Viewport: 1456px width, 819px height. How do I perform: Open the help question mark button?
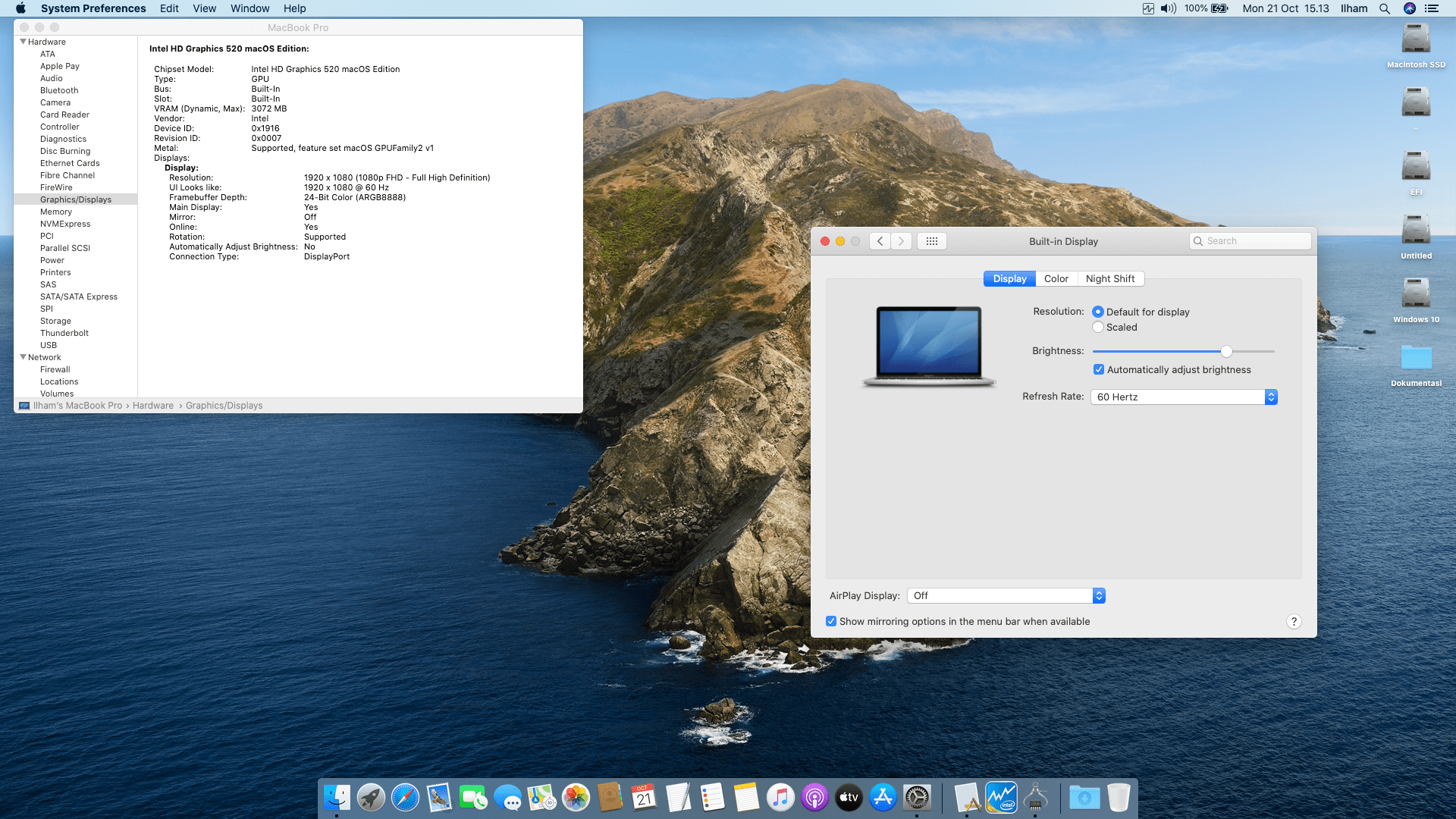pos(1294,621)
